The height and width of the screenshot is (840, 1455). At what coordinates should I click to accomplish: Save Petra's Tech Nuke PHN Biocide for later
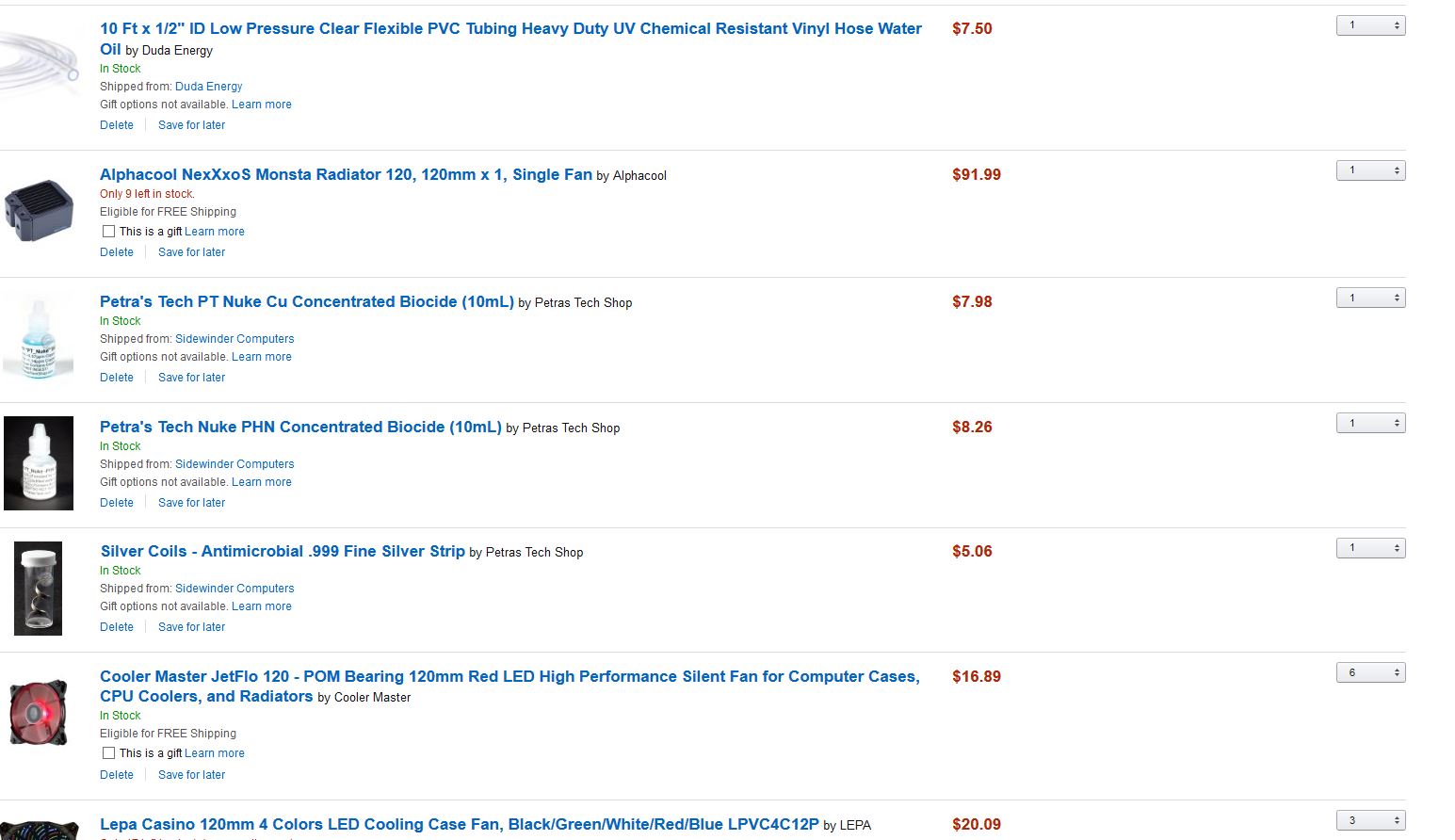pyautogui.click(x=191, y=503)
